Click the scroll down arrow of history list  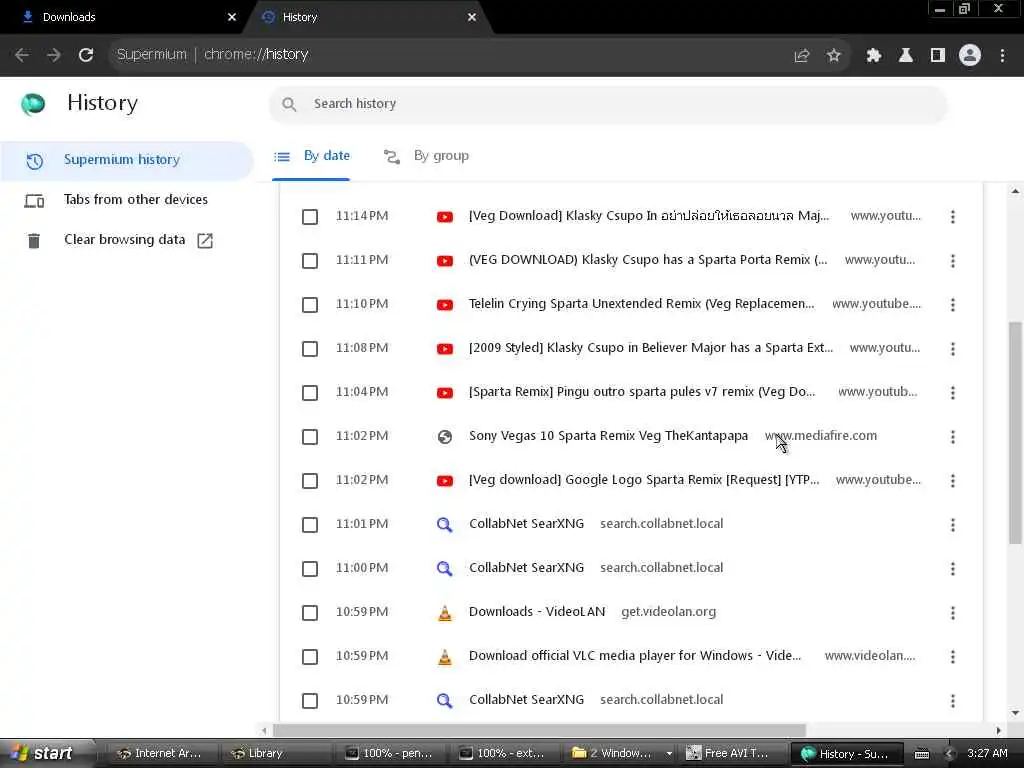coord(1015,713)
